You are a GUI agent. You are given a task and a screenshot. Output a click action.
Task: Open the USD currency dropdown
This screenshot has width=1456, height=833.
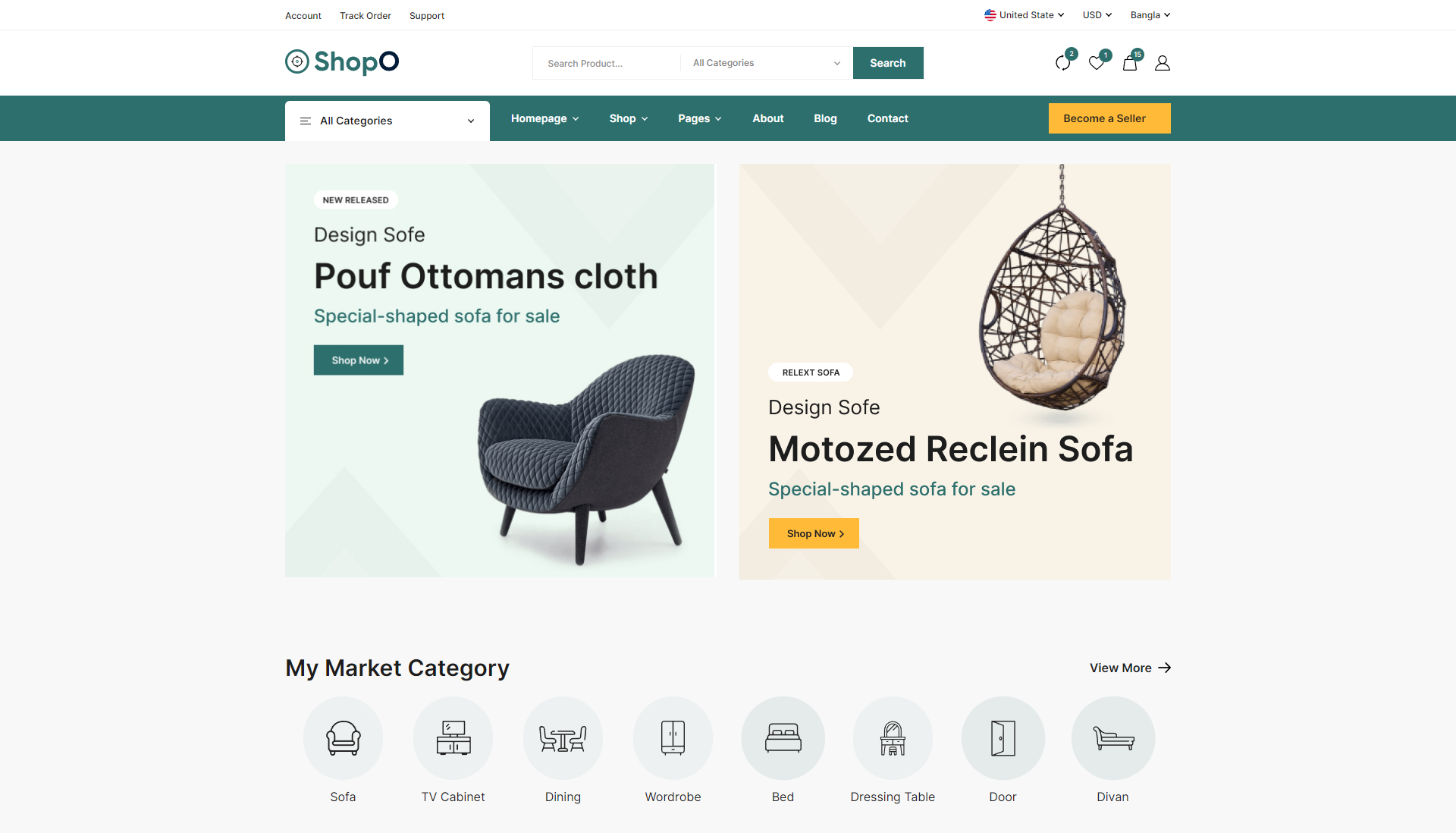point(1097,15)
